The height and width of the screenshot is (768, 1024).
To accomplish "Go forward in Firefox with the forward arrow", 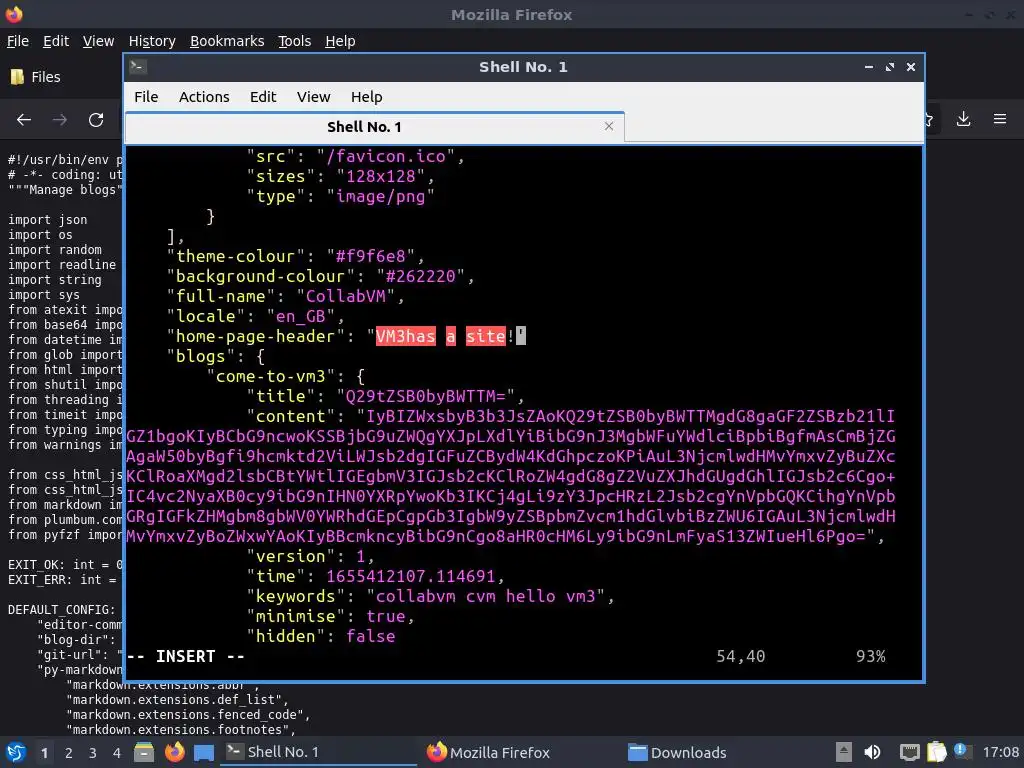I will coord(59,120).
